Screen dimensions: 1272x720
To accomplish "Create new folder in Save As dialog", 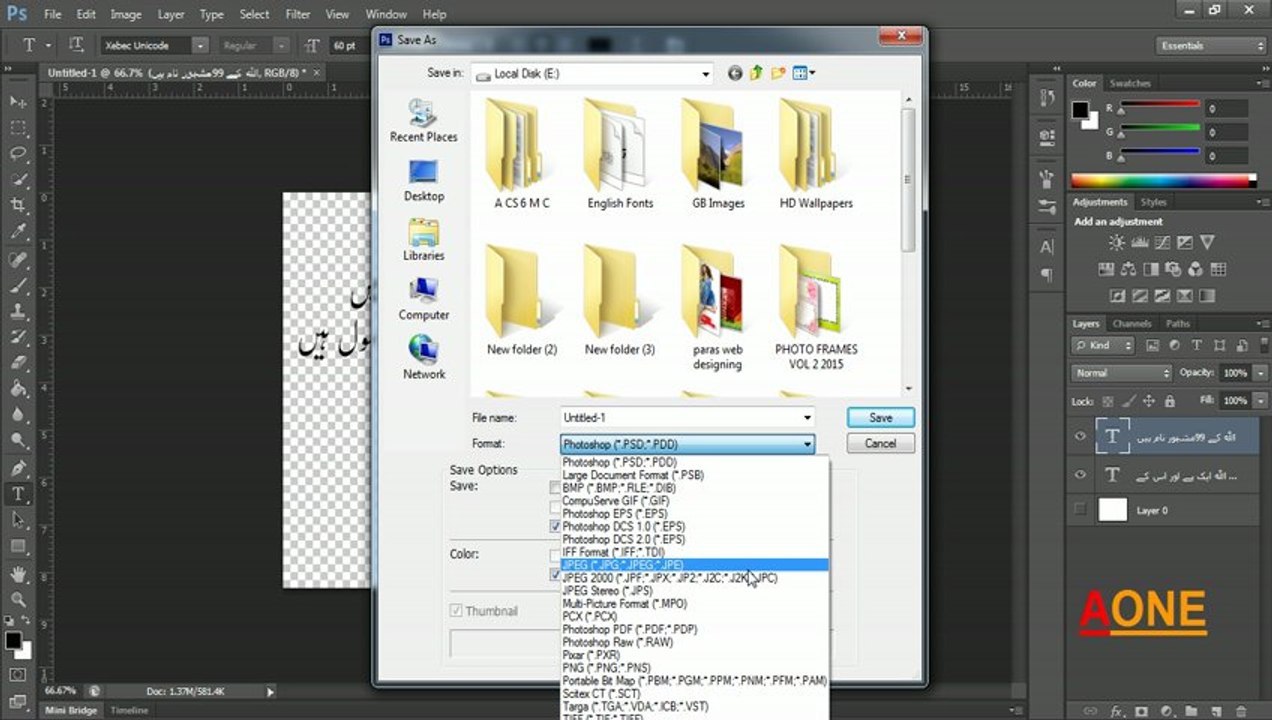I will [779, 73].
